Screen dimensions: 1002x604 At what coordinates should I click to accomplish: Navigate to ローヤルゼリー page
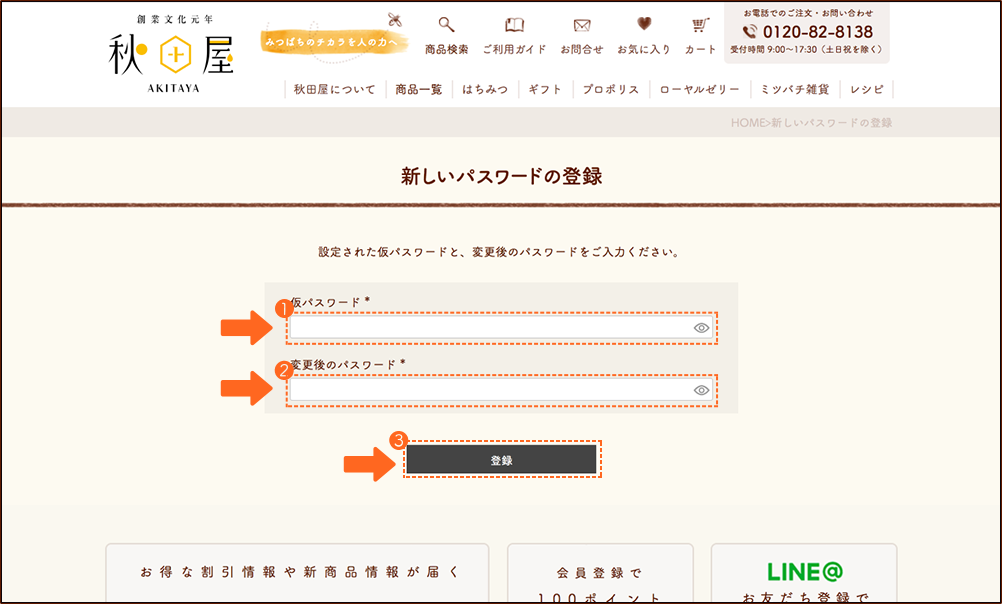coord(700,89)
